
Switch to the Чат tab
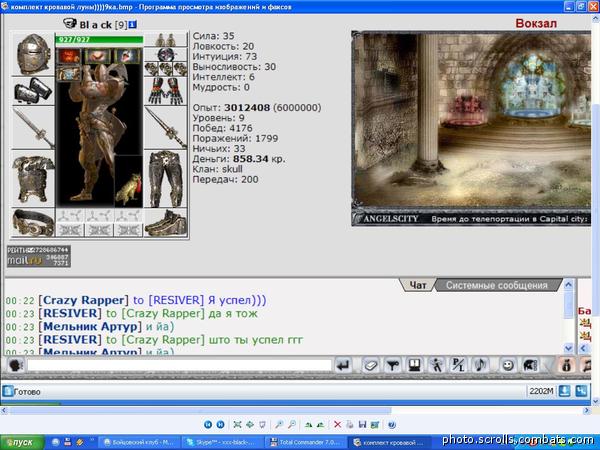click(417, 285)
